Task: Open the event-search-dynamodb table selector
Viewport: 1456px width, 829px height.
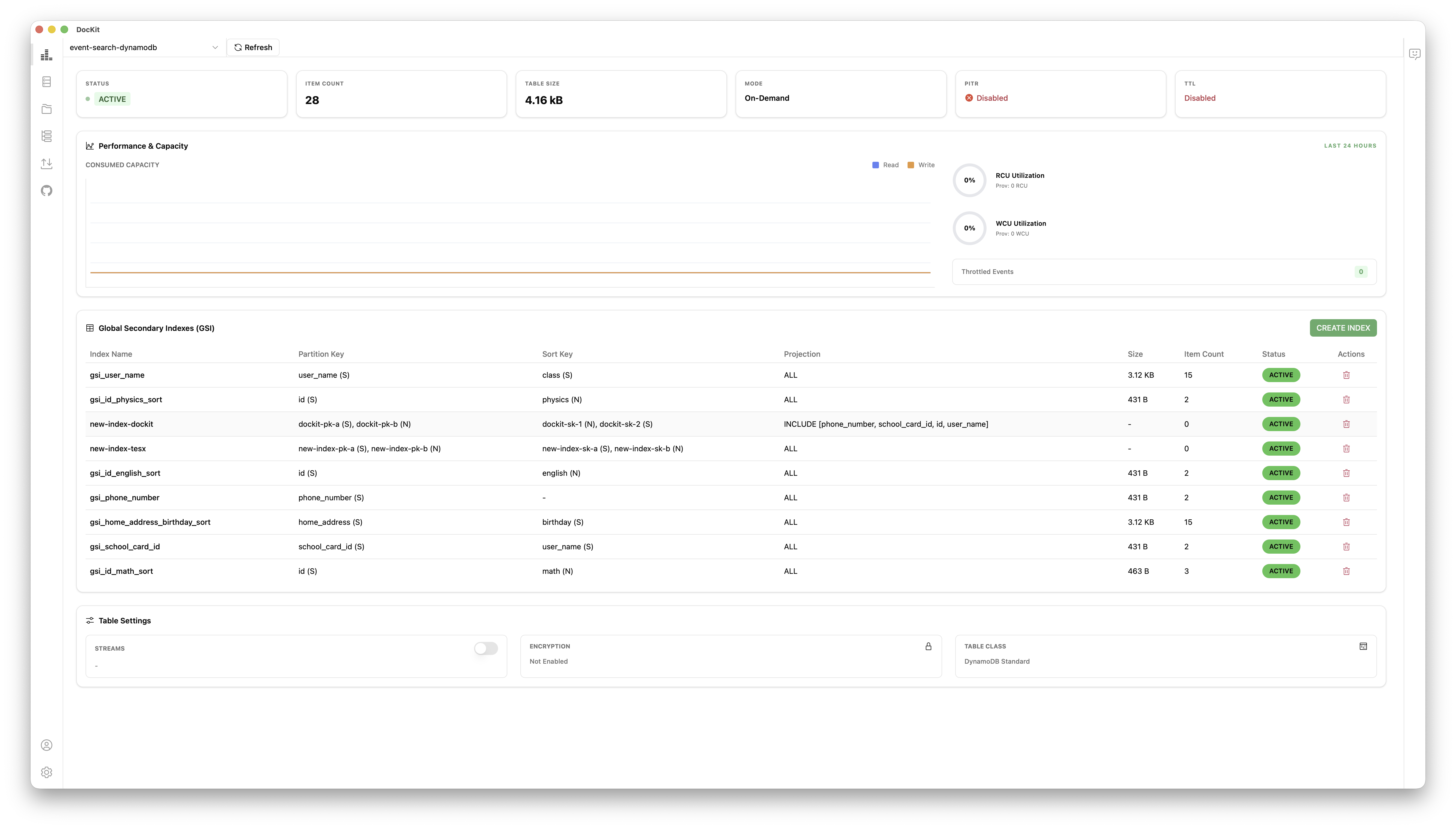Action: click(x=142, y=47)
